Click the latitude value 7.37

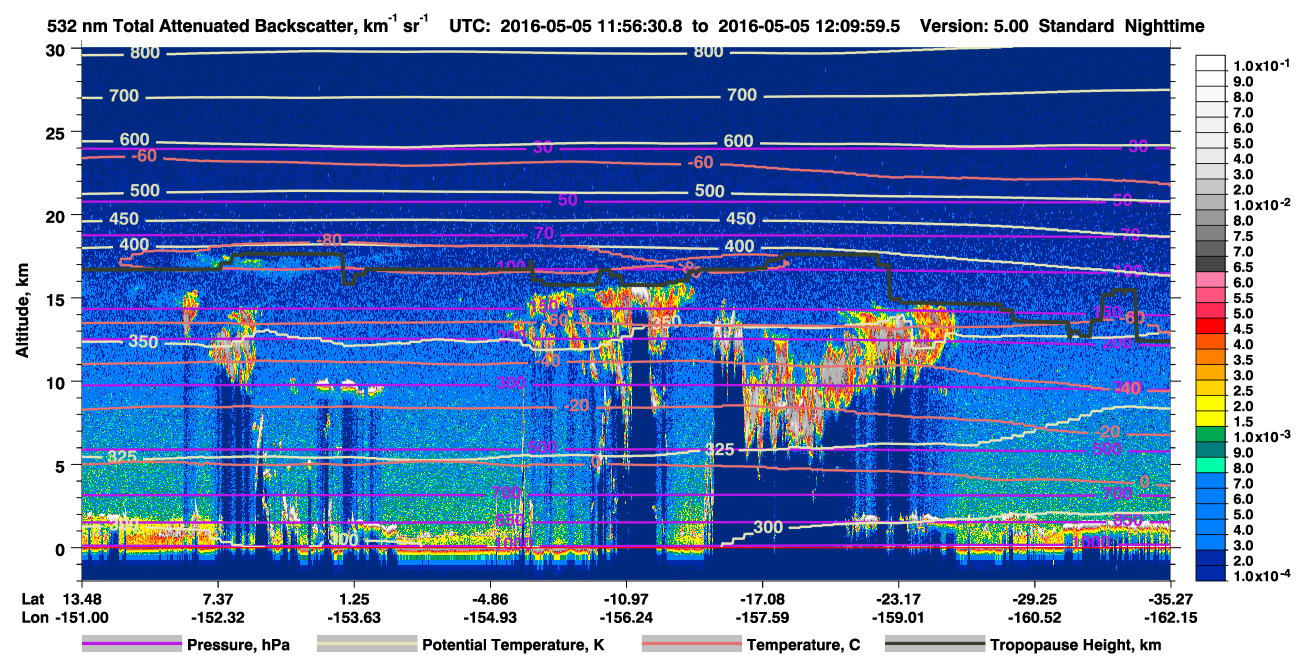(217, 601)
